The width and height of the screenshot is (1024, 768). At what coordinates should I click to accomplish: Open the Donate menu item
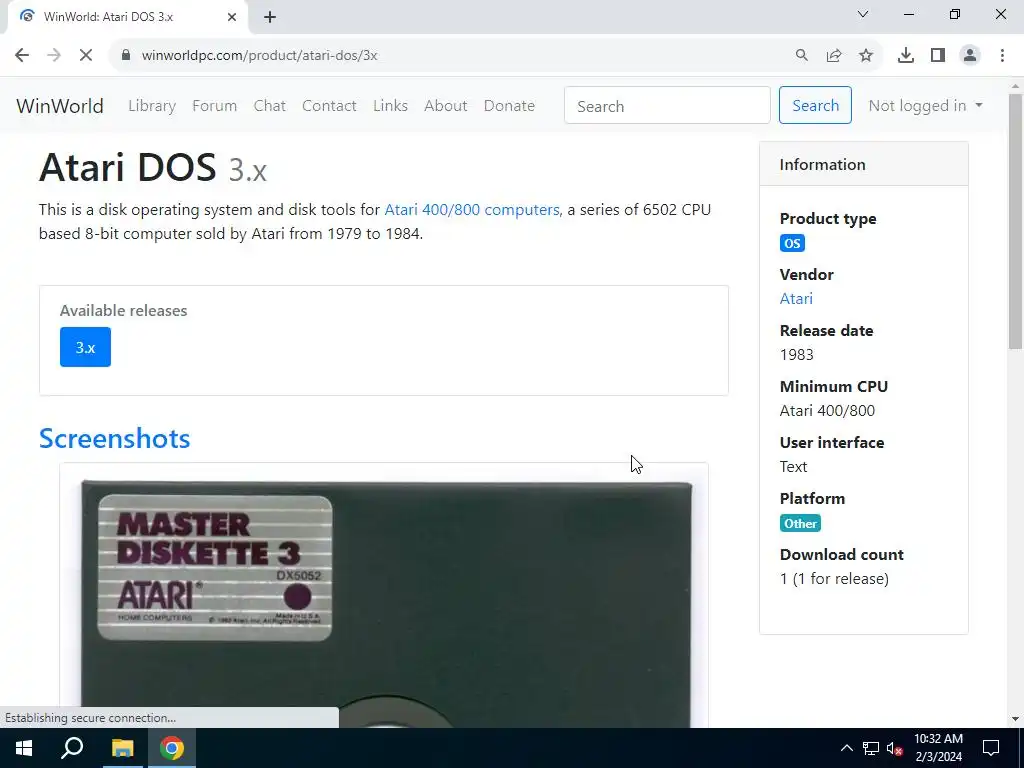click(x=509, y=106)
